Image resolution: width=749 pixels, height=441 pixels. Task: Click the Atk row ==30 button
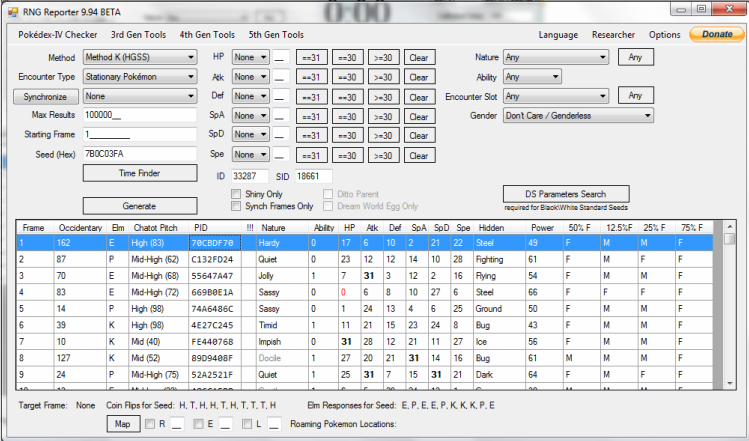(x=348, y=77)
